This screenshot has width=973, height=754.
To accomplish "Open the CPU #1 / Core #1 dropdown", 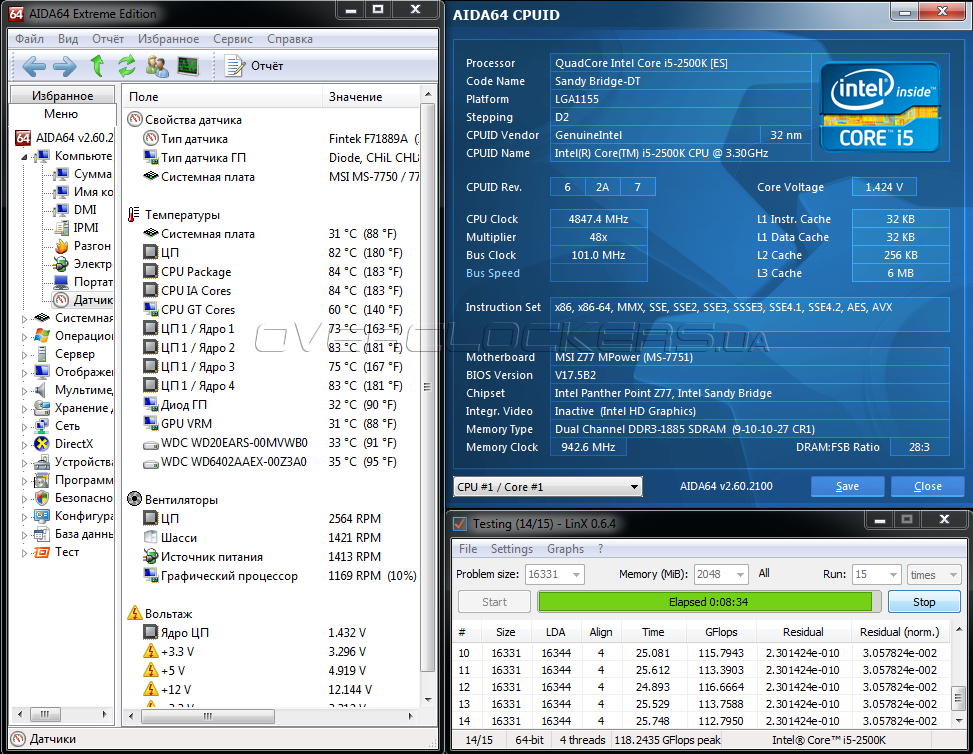I will [547, 487].
